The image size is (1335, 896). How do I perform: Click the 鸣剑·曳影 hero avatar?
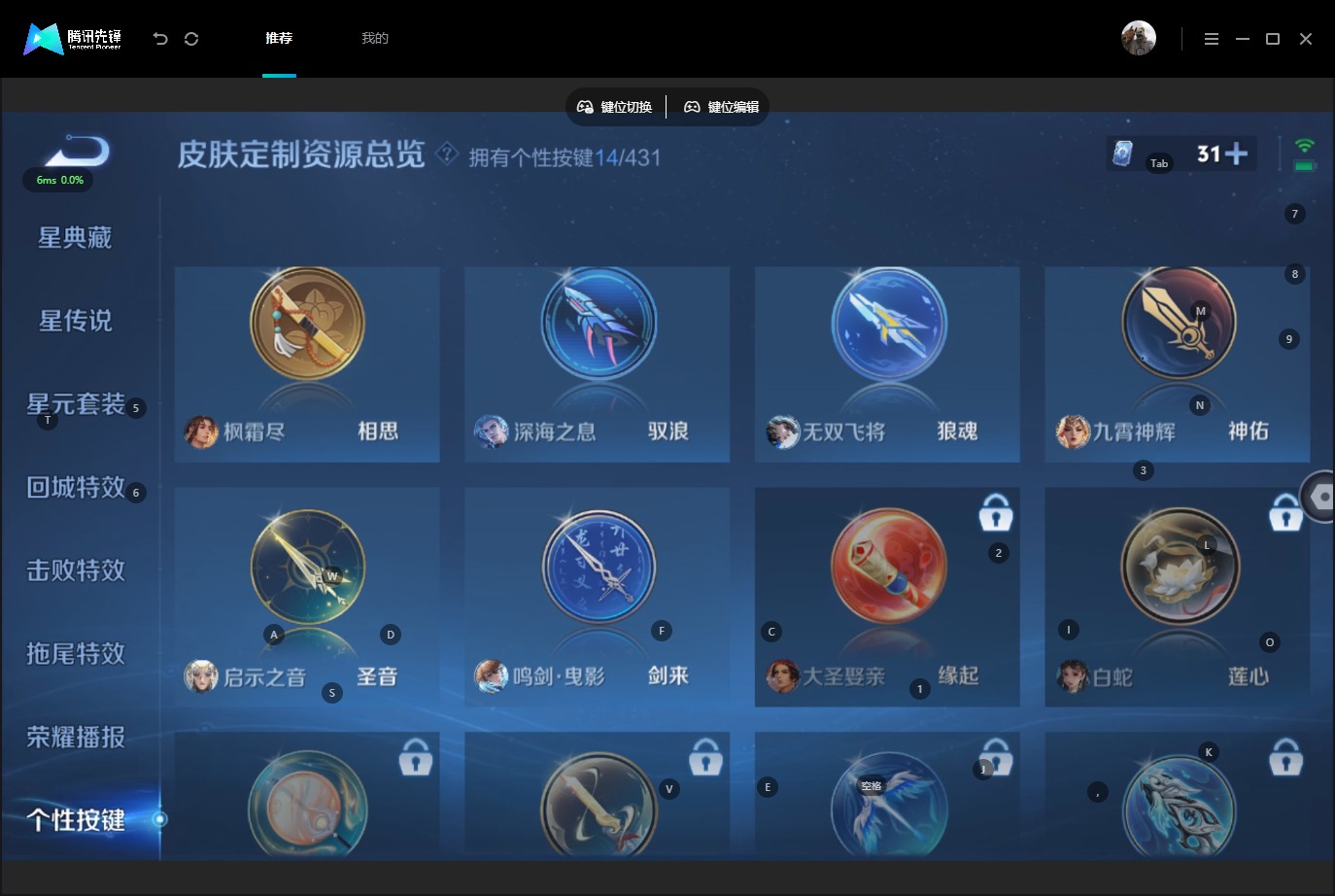(x=491, y=676)
